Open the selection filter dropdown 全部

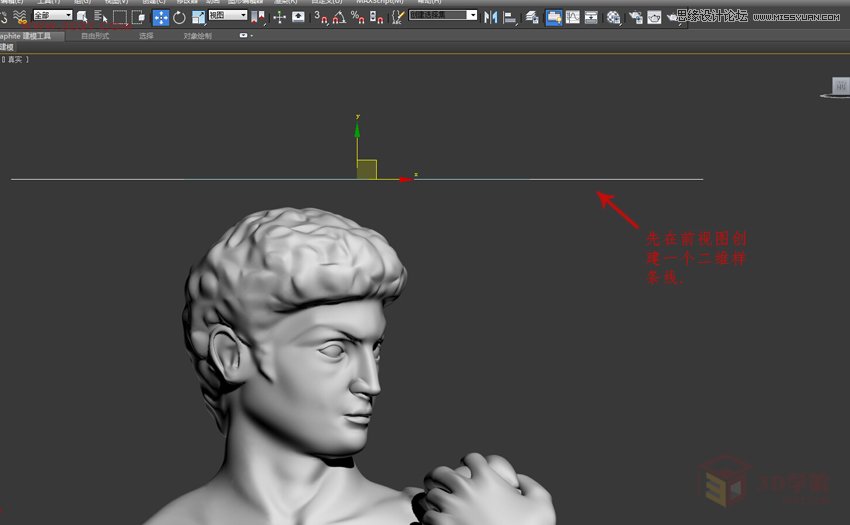[x=52, y=16]
